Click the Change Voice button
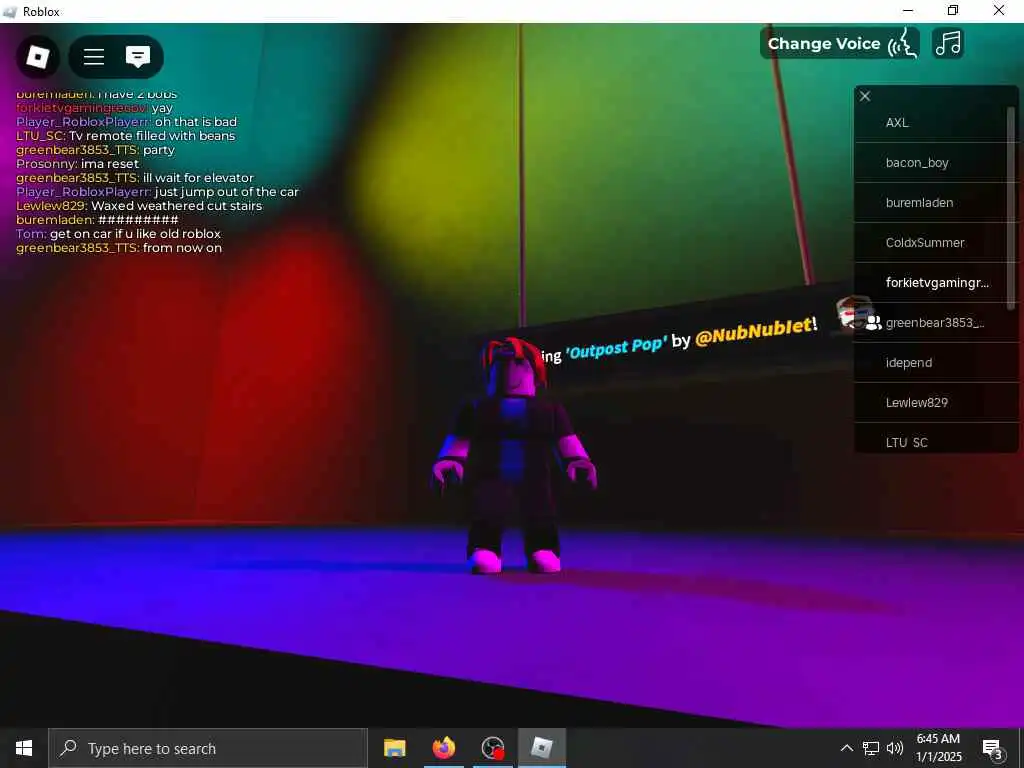Image resolution: width=1024 pixels, height=768 pixels. 840,44
